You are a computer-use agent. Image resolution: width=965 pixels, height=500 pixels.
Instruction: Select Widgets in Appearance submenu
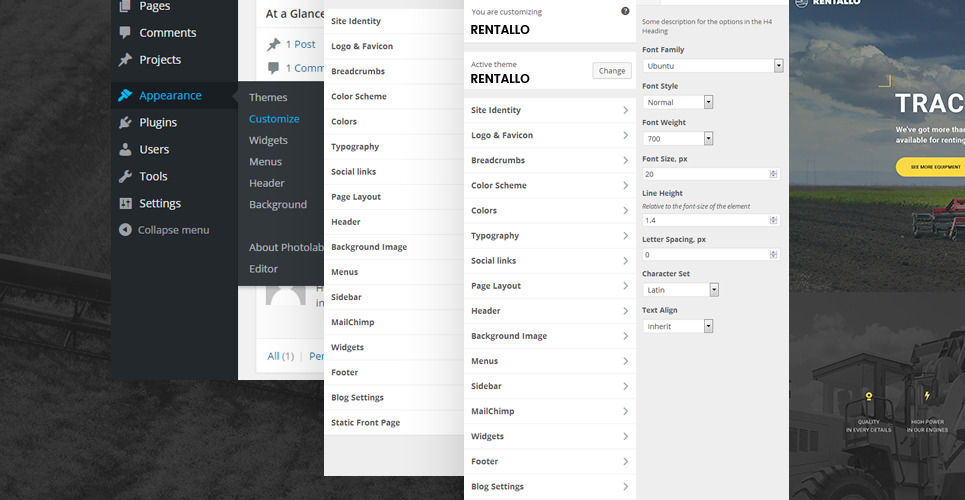[x=268, y=141]
